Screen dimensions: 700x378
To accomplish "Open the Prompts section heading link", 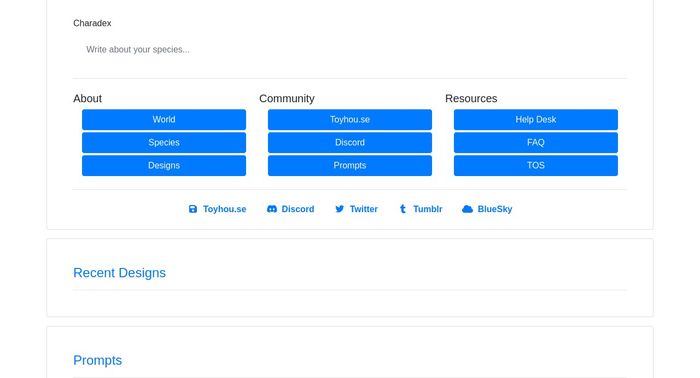I will point(97,360).
